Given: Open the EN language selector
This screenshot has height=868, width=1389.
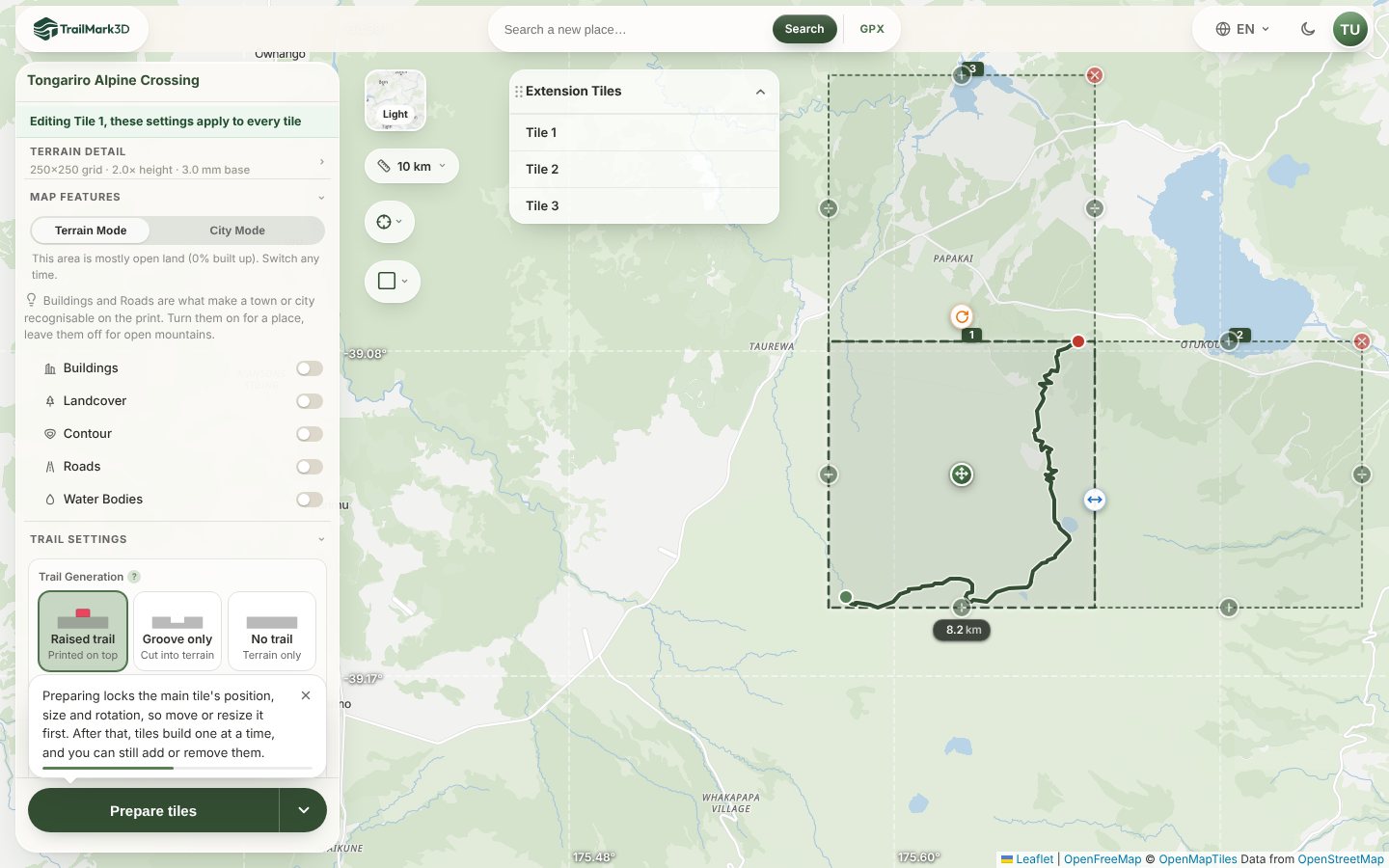Looking at the screenshot, I should 1242,29.
